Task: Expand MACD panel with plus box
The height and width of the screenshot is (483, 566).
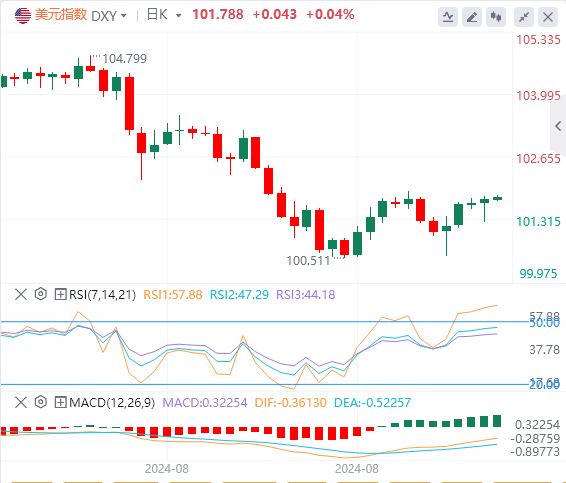Action: [60, 402]
